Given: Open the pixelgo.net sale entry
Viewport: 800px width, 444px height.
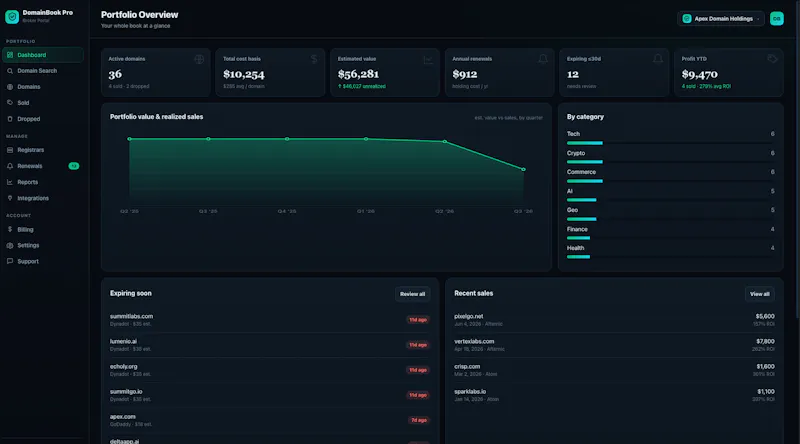Looking at the screenshot, I should click(x=614, y=320).
